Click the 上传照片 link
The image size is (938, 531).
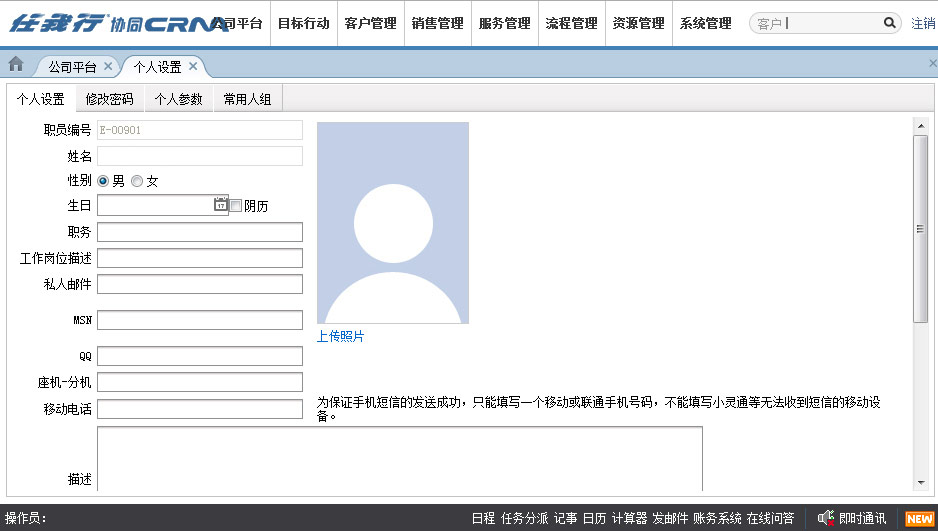click(341, 337)
